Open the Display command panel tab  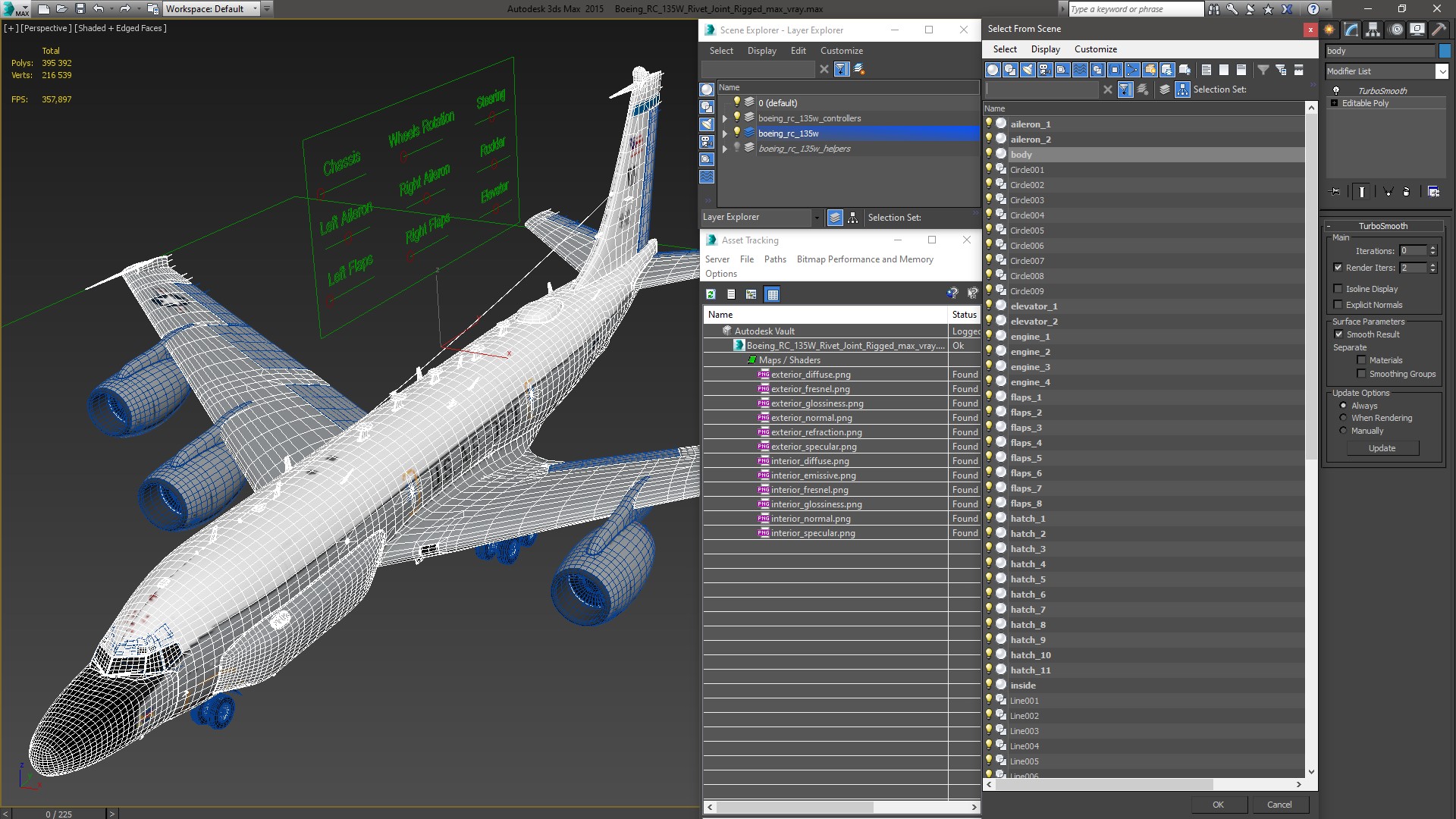point(1417,30)
